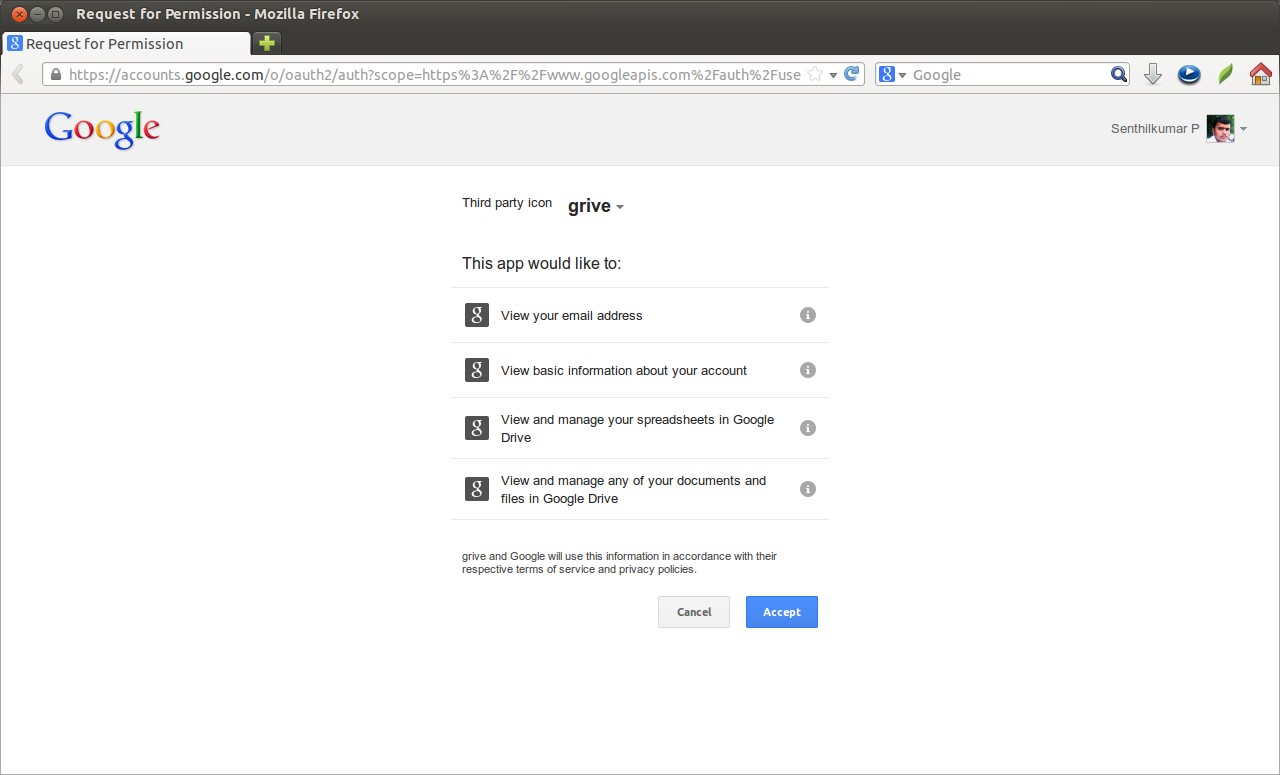1280x775 pixels.
Task: Open info icon for documents and files permission
Action: (808, 489)
